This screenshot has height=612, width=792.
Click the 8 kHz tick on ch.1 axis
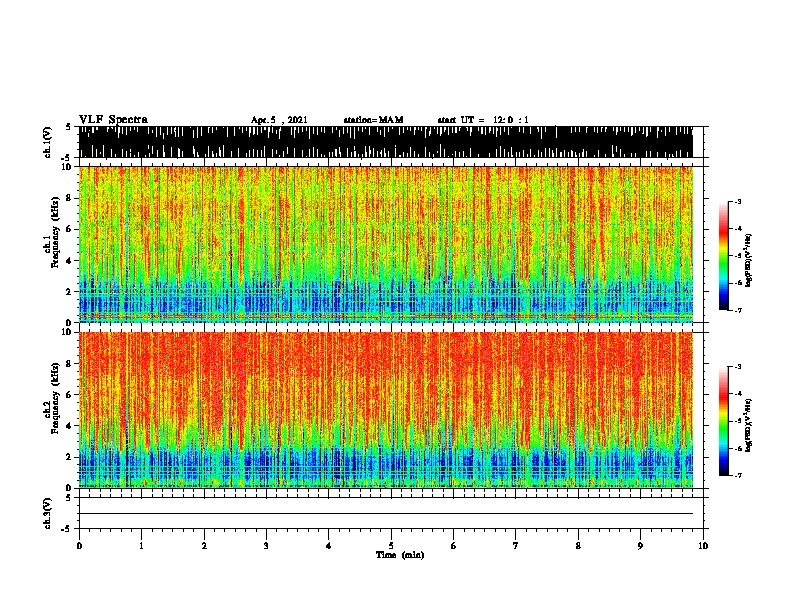point(70,198)
